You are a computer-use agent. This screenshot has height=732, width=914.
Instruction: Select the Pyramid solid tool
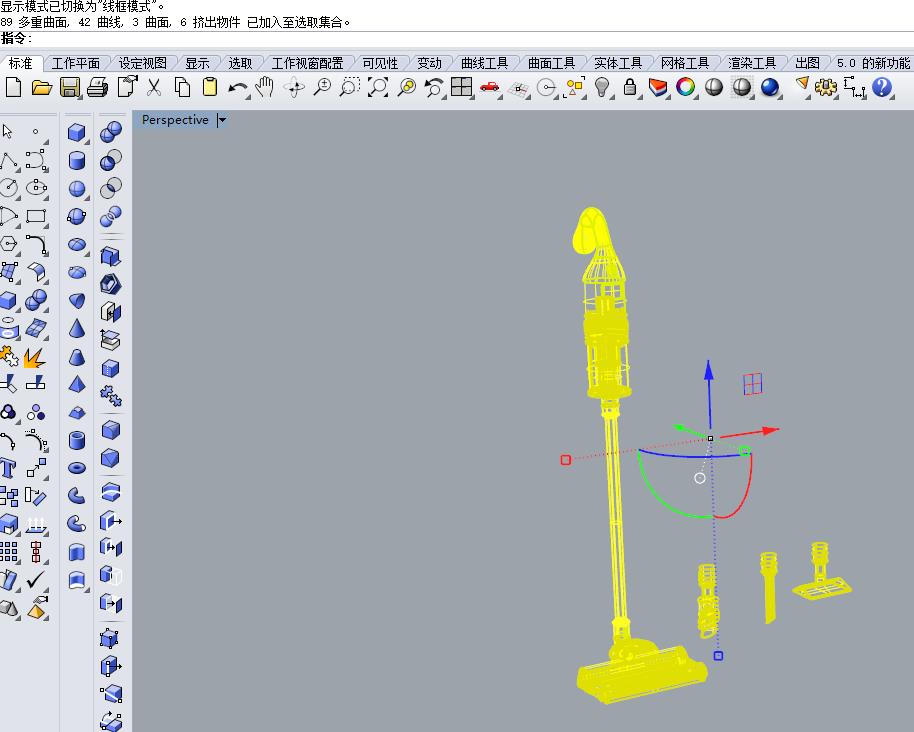pos(77,384)
